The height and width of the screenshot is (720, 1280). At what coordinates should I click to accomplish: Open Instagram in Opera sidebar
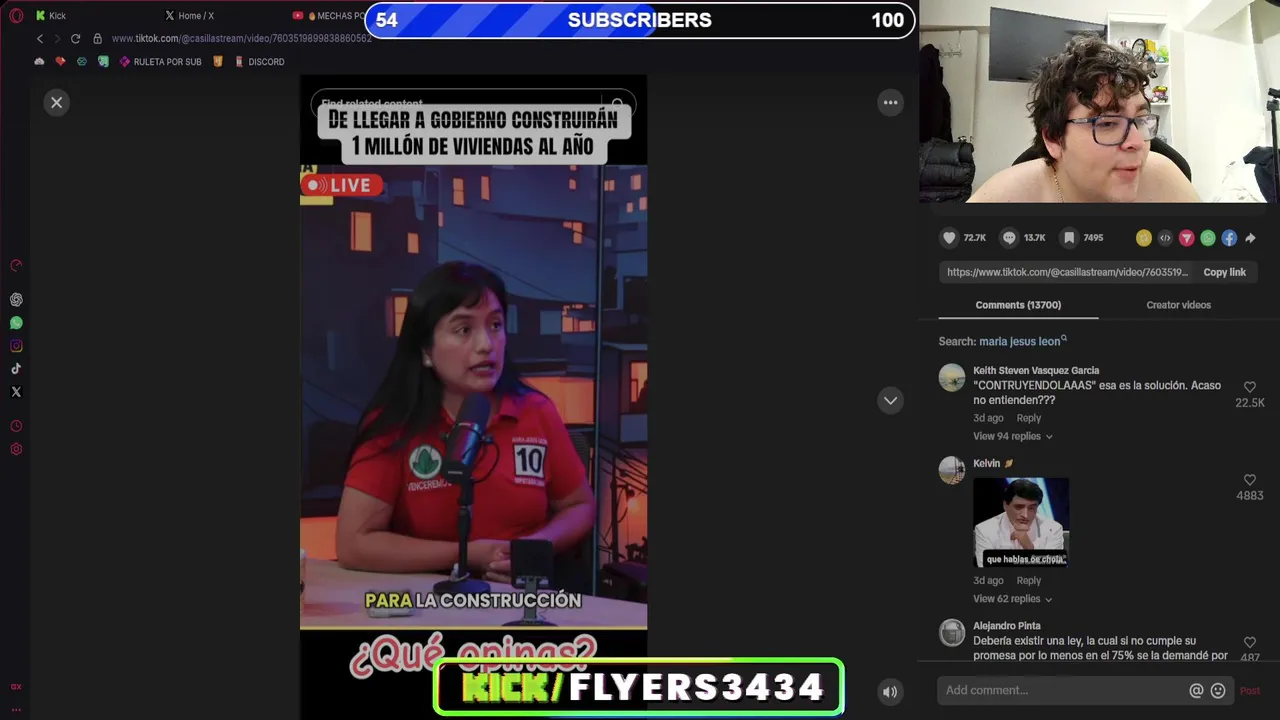16,346
